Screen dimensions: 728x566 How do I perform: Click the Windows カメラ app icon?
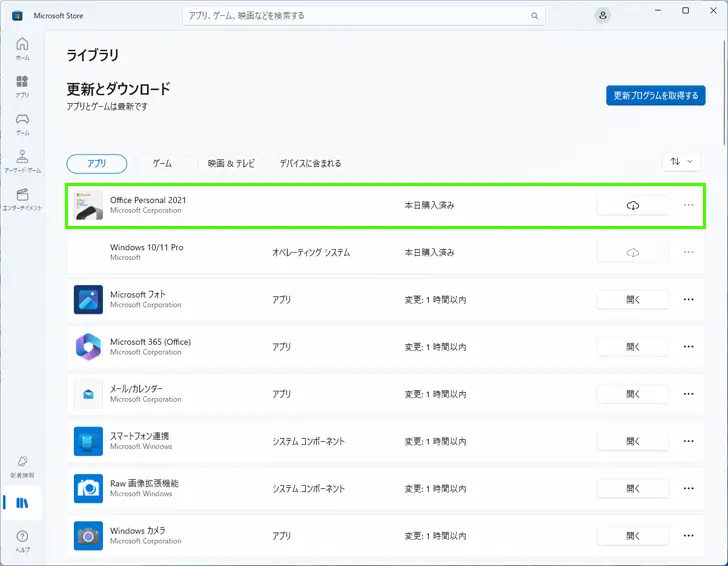click(x=88, y=535)
